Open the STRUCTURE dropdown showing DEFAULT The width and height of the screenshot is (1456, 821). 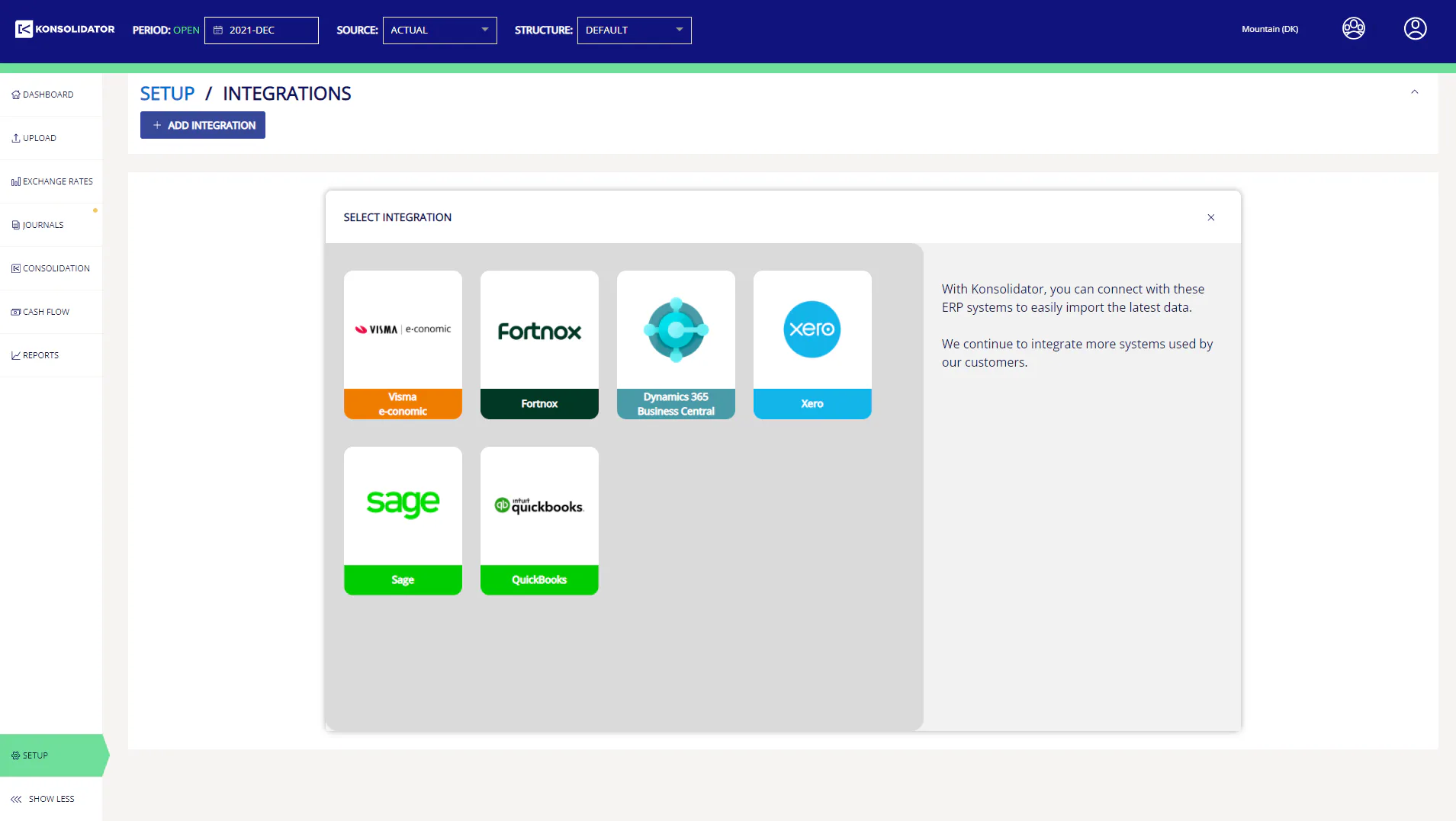click(x=634, y=30)
